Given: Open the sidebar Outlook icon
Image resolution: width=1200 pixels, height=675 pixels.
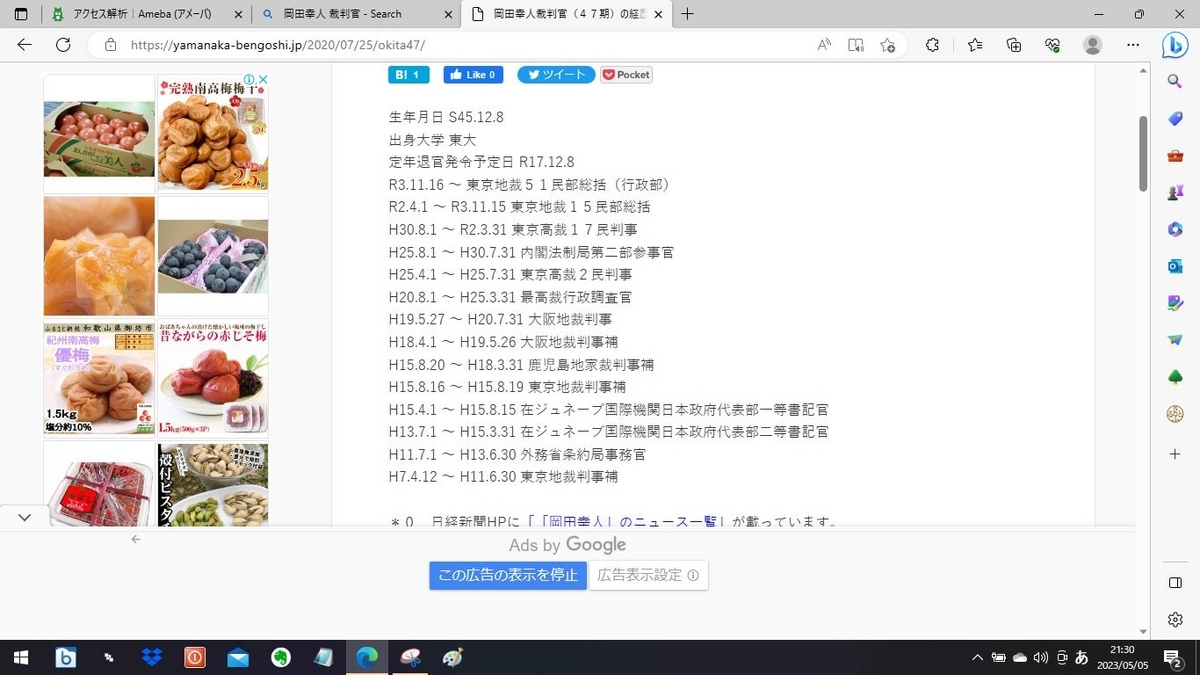Looking at the screenshot, I should [1175, 266].
